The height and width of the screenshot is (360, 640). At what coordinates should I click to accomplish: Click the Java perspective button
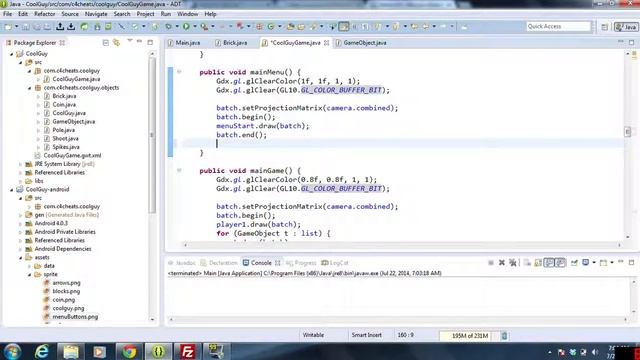pos(626,27)
